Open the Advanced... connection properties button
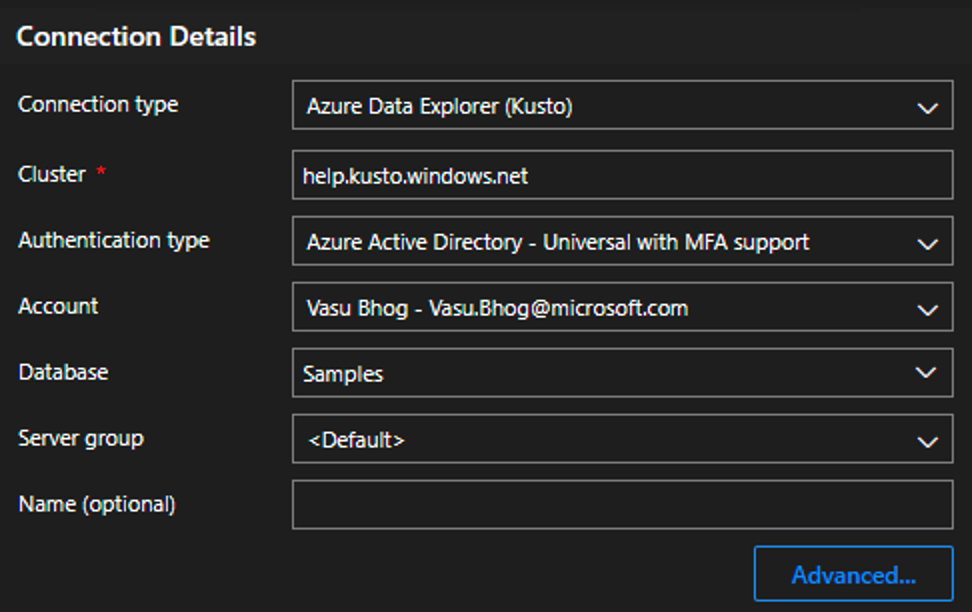This screenshot has height=612, width=972. [x=853, y=575]
